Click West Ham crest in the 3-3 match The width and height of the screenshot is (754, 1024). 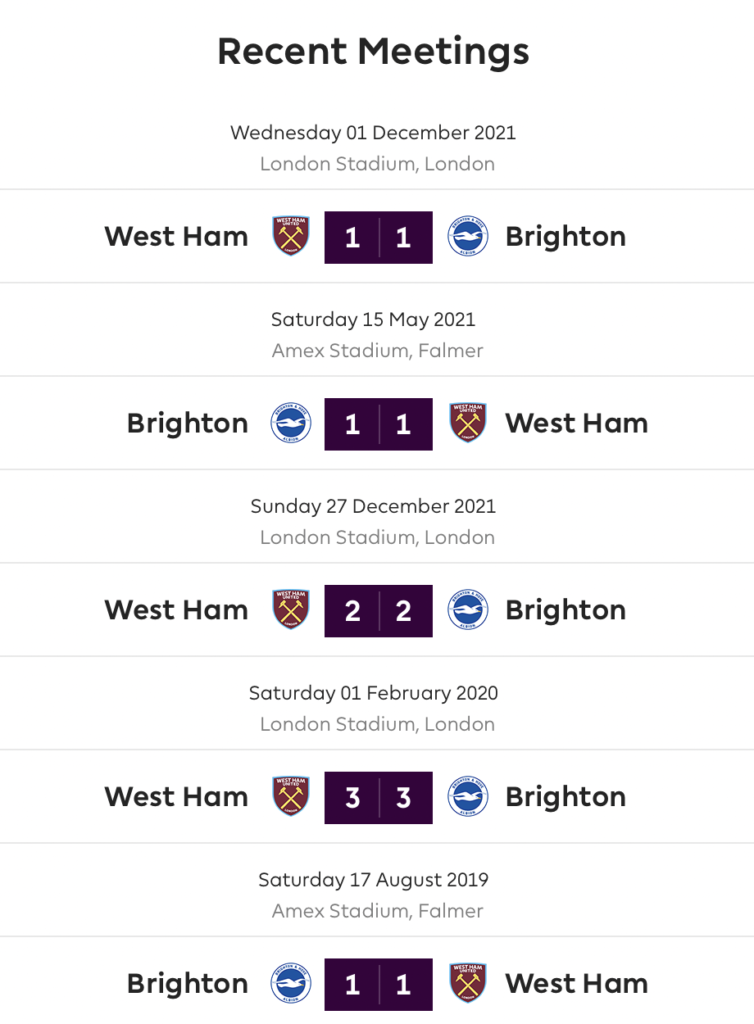click(x=291, y=797)
